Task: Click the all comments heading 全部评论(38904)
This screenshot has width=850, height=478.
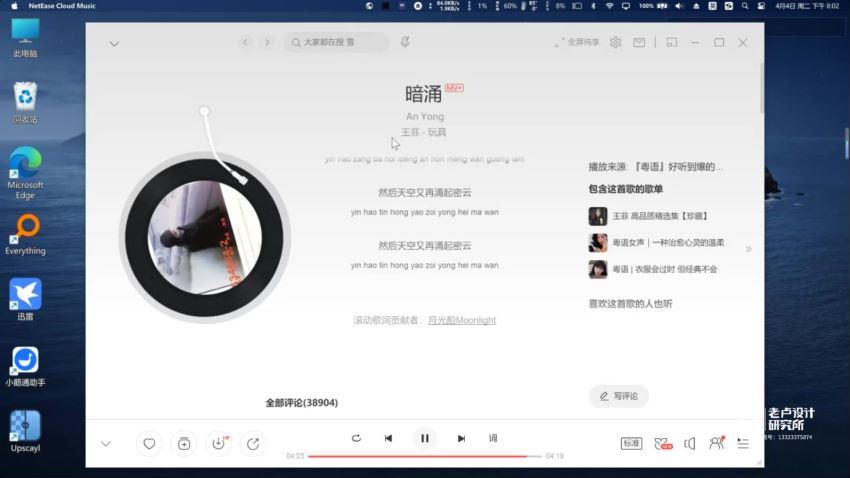Action: (x=301, y=403)
